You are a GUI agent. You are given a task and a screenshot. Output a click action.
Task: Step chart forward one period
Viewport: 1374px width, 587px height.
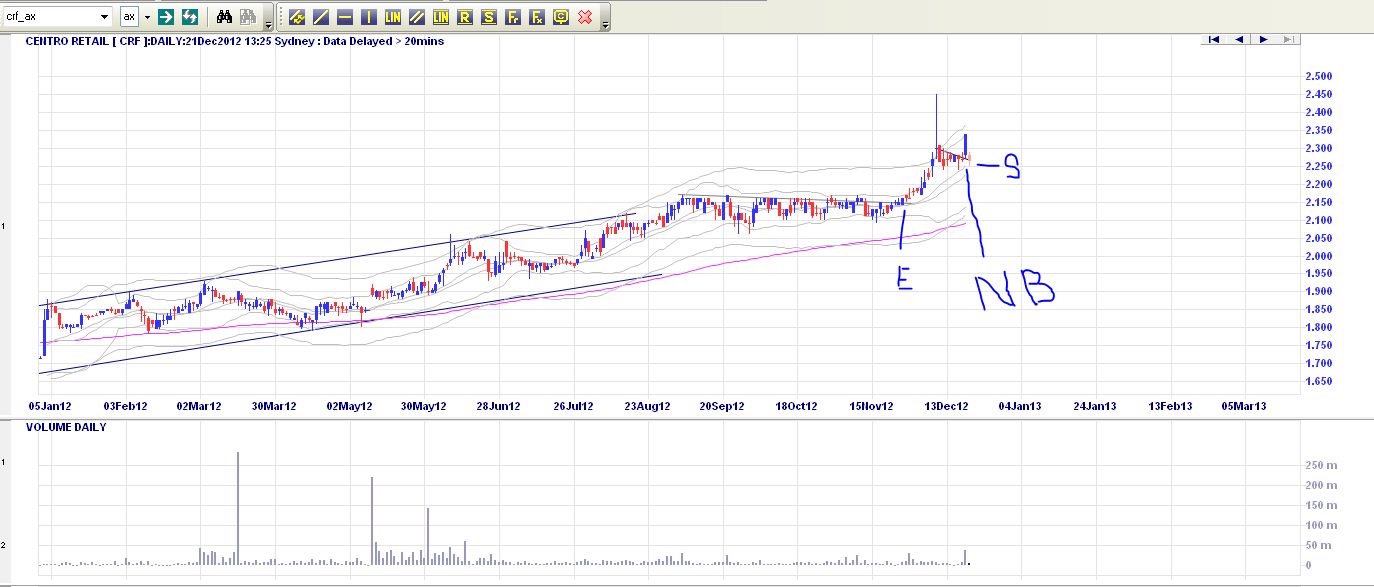1264,40
